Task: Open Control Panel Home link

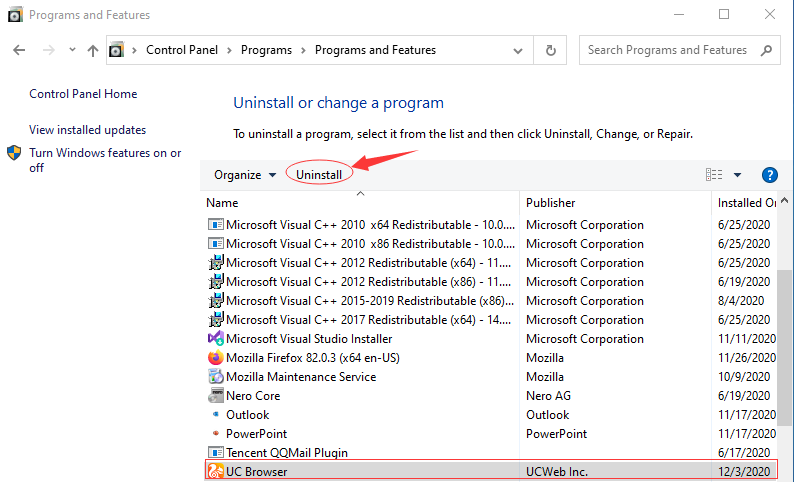Action: pos(83,94)
